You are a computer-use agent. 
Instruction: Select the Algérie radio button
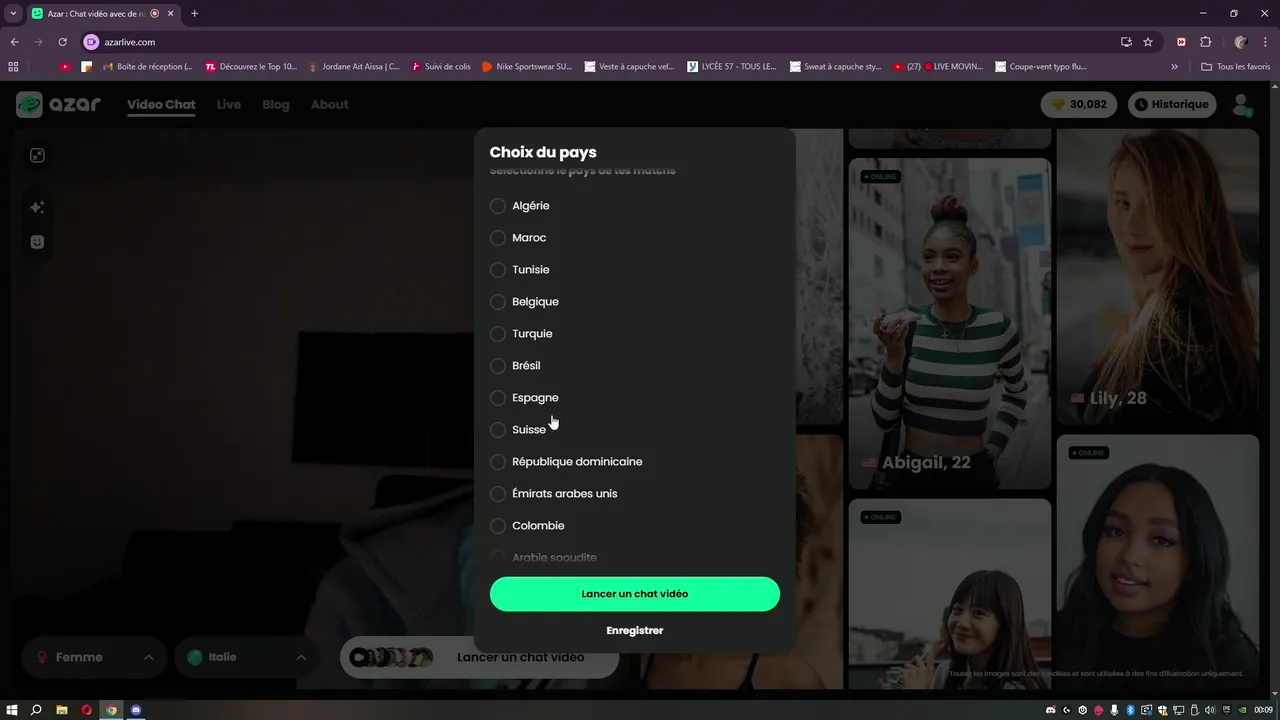pos(498,206)
